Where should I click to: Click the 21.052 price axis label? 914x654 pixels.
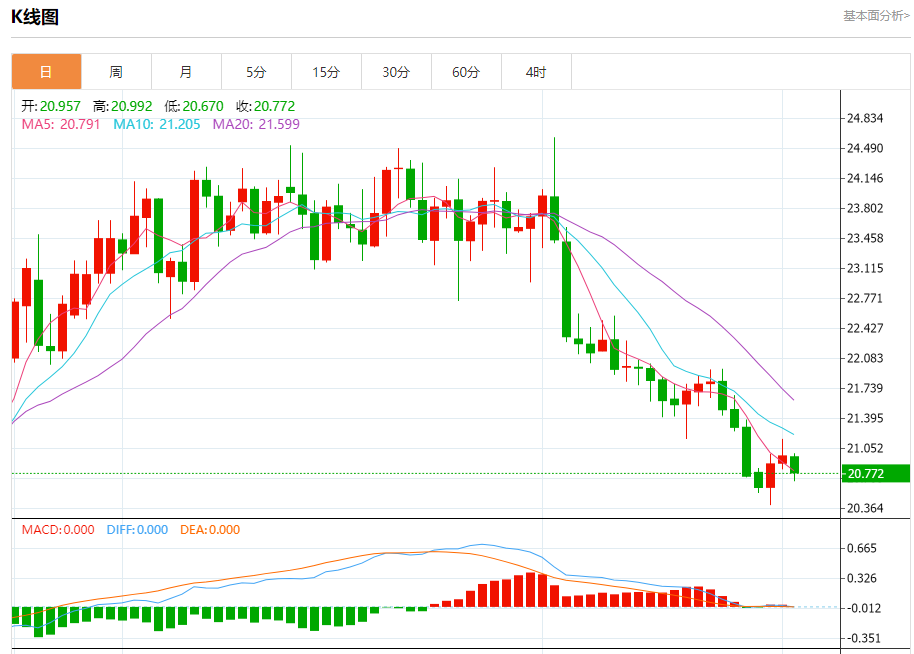(865, 448)
